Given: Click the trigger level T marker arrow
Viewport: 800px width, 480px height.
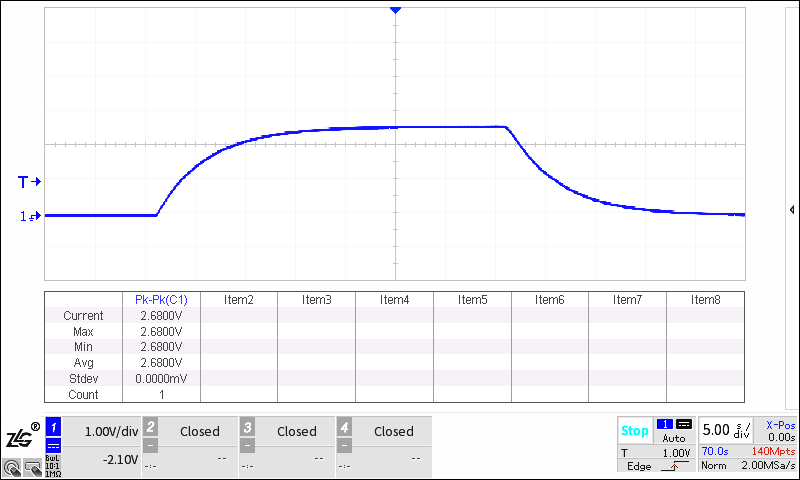Looking at the screenshot, I should coord(30,181).
